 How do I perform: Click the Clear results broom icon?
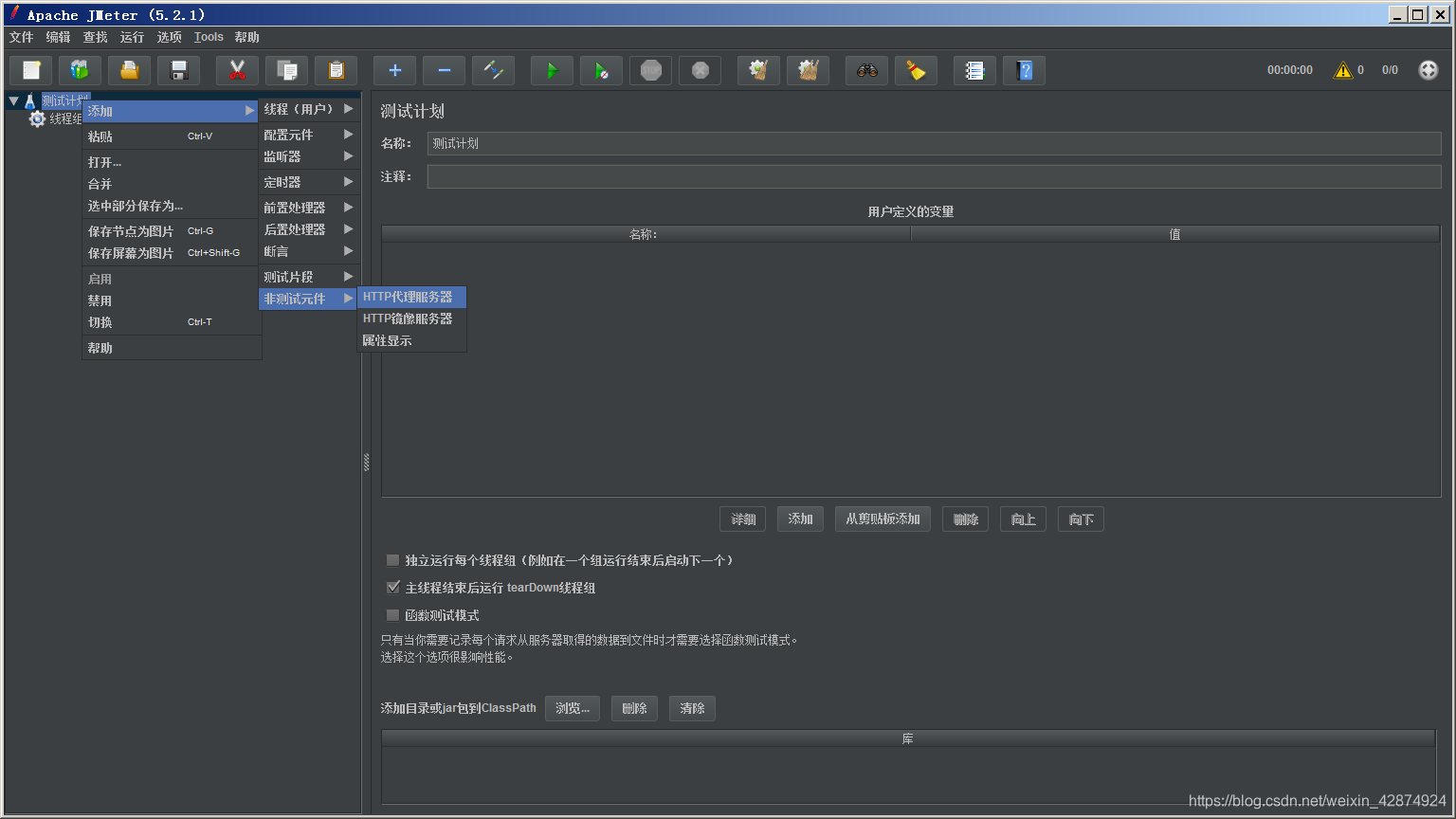[x=758, y=70]
